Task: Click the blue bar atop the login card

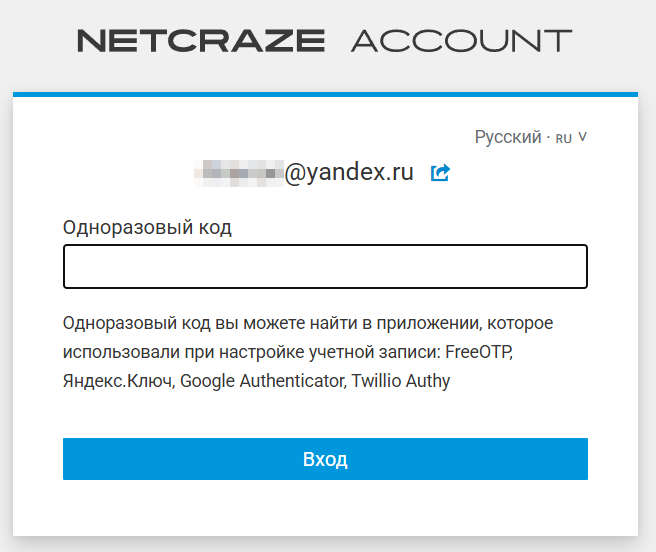Action: [325, 94]
